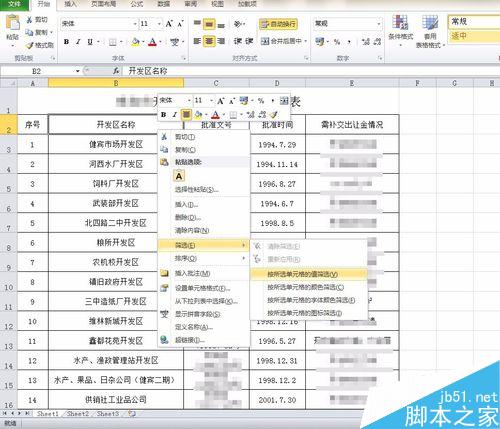Select the 适中 cell style in gallery
Viewport: 500px width, 429px height.
pos(474,36)
